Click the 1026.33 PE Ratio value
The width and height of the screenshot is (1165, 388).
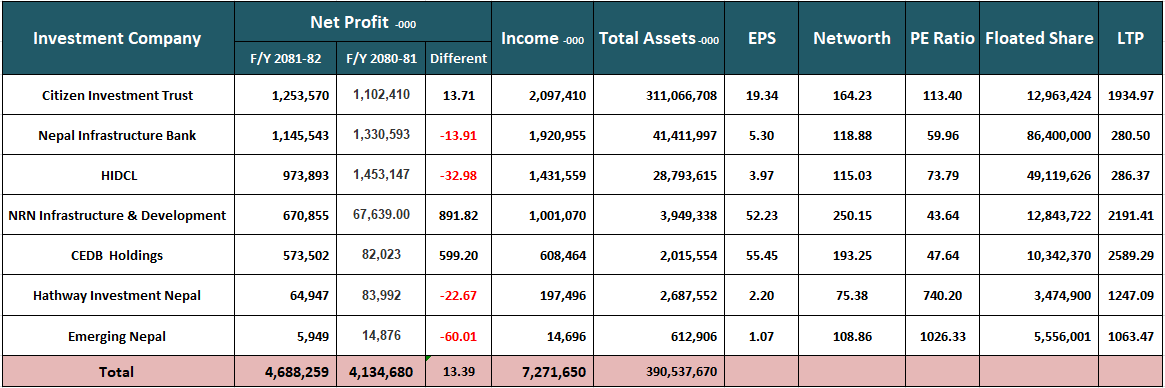coord(942,336)
